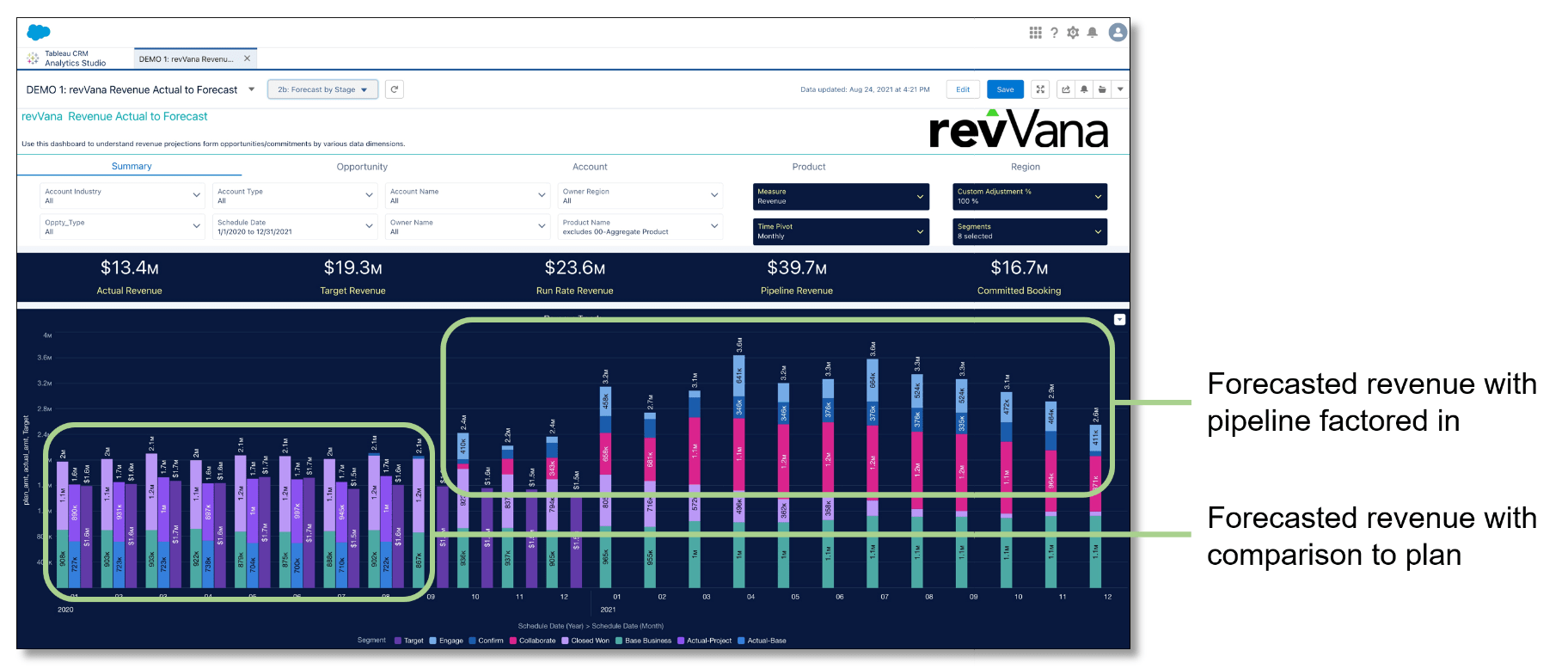
Task: Click the Actual-Base legend color swatch
Action: (x=741, y=641)
